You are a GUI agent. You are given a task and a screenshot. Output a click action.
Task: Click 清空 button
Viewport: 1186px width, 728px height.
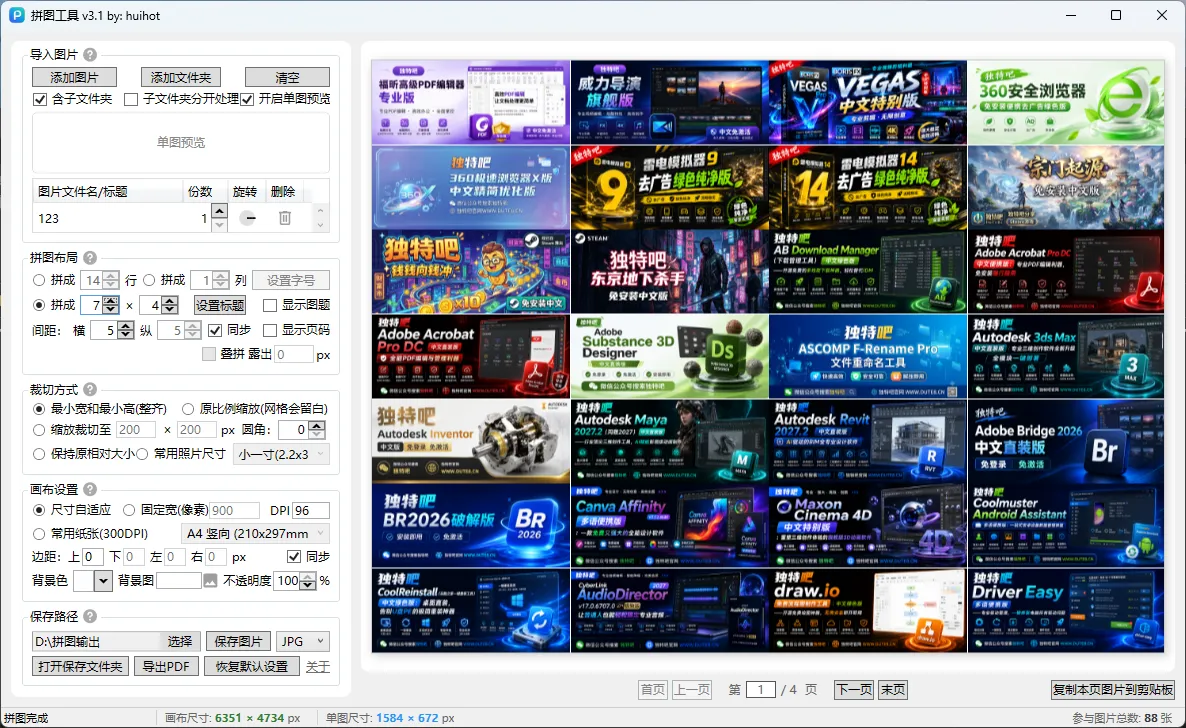(x=287, y=77)
